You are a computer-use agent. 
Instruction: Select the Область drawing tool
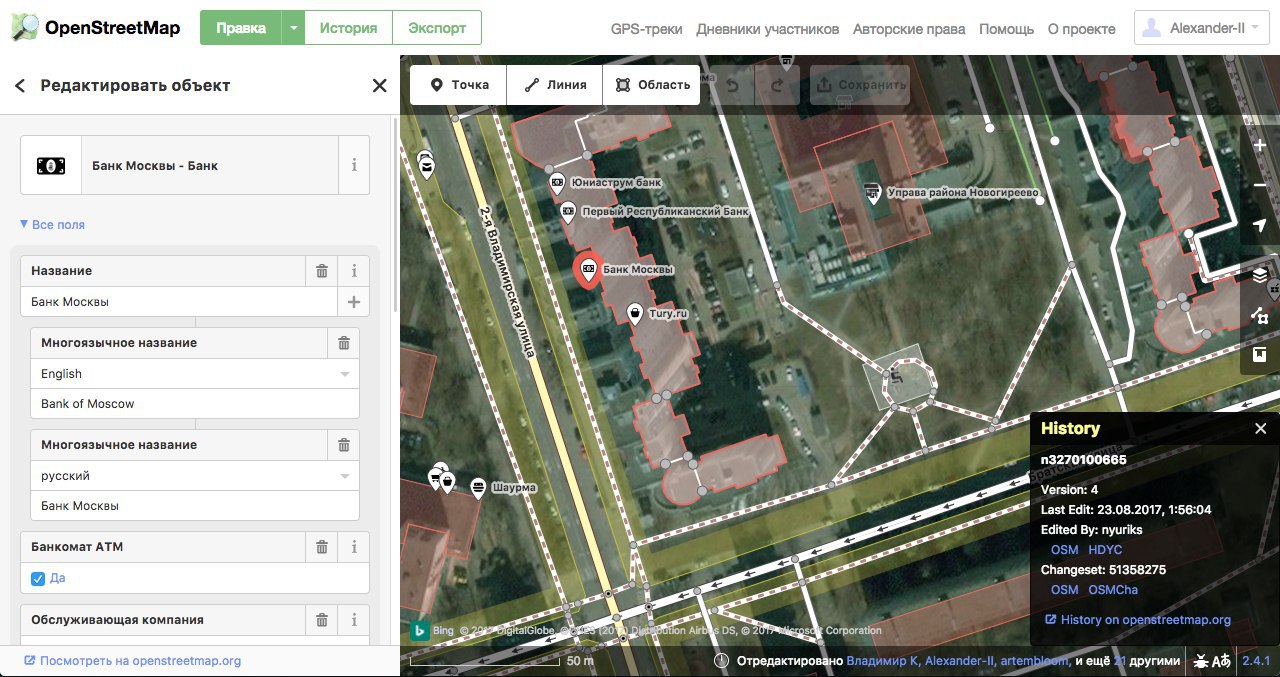coord(651,85)
